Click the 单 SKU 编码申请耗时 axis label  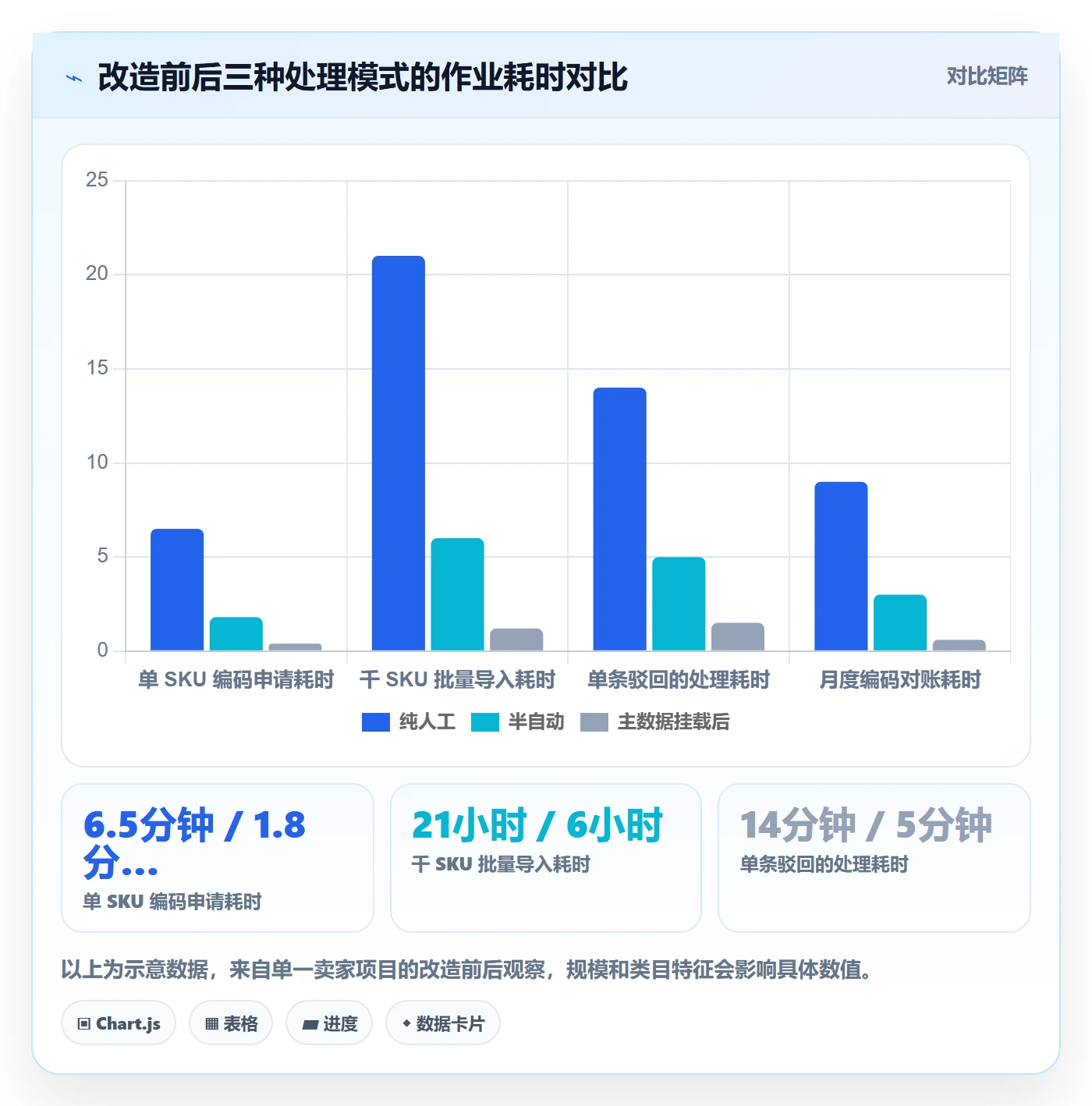click(236, 680)
